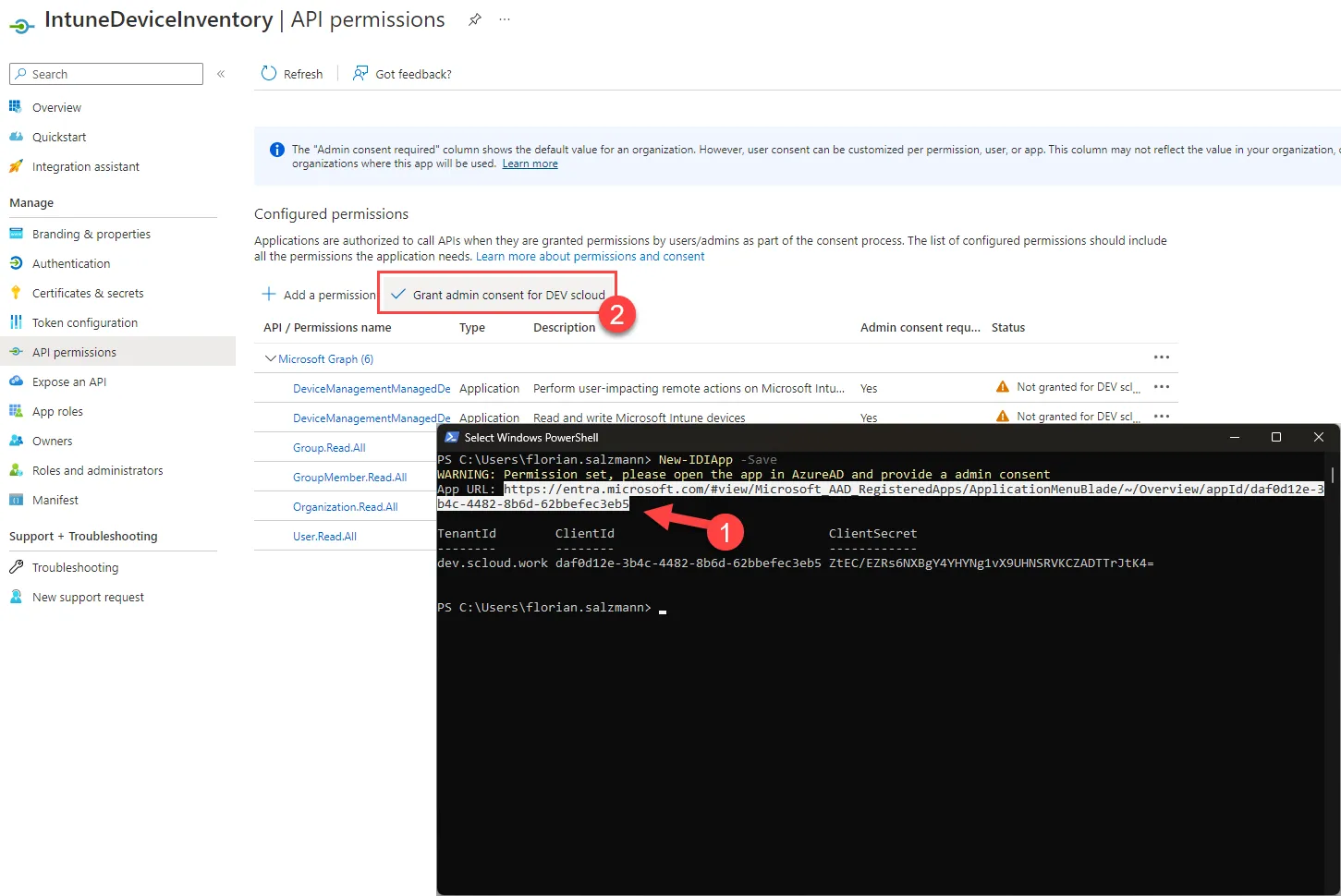Click the dev.scloud.work TenantId value
1341x896 pixels.
[493, 563]
